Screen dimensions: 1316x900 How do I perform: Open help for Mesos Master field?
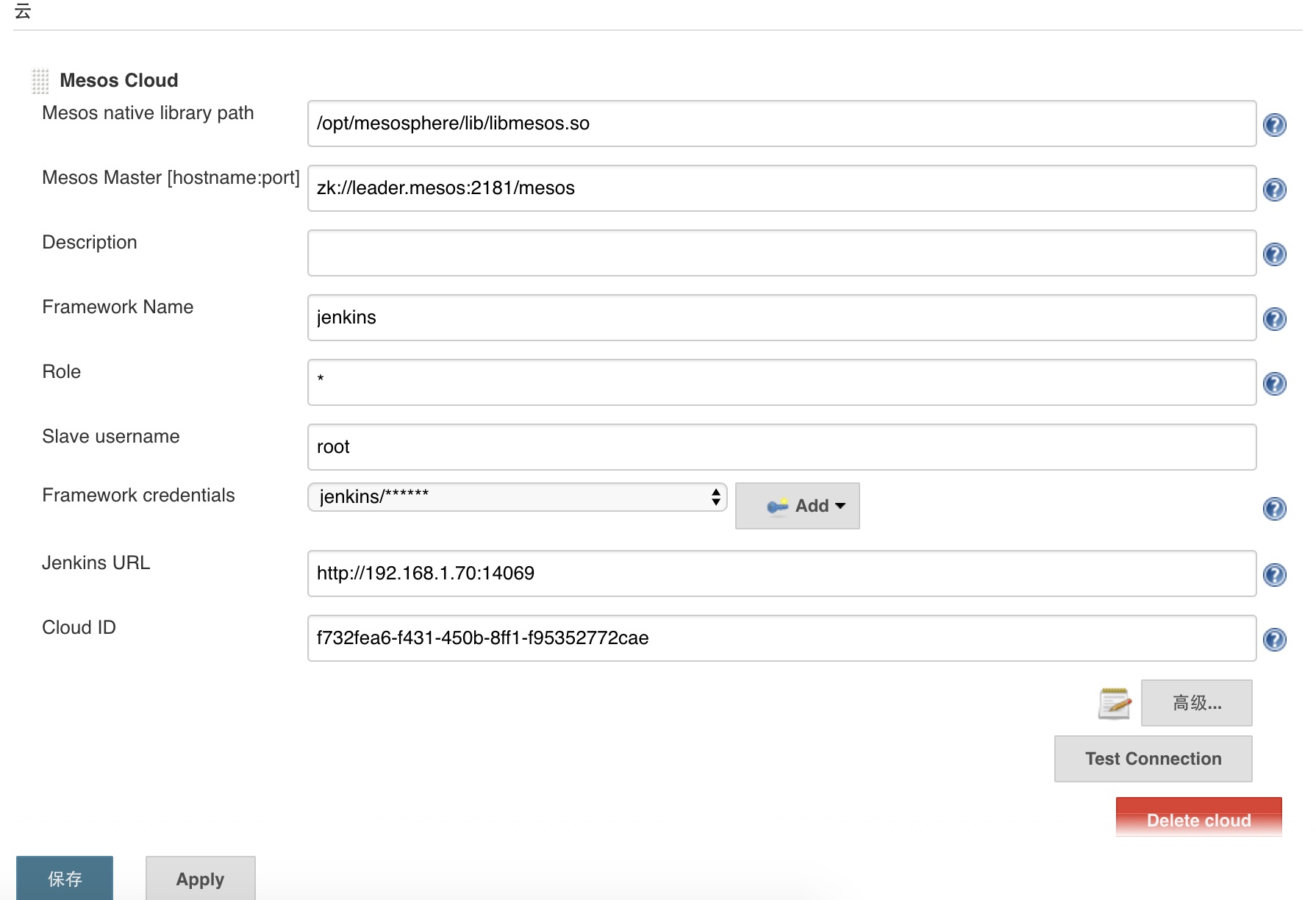[x=1274, y=190]
